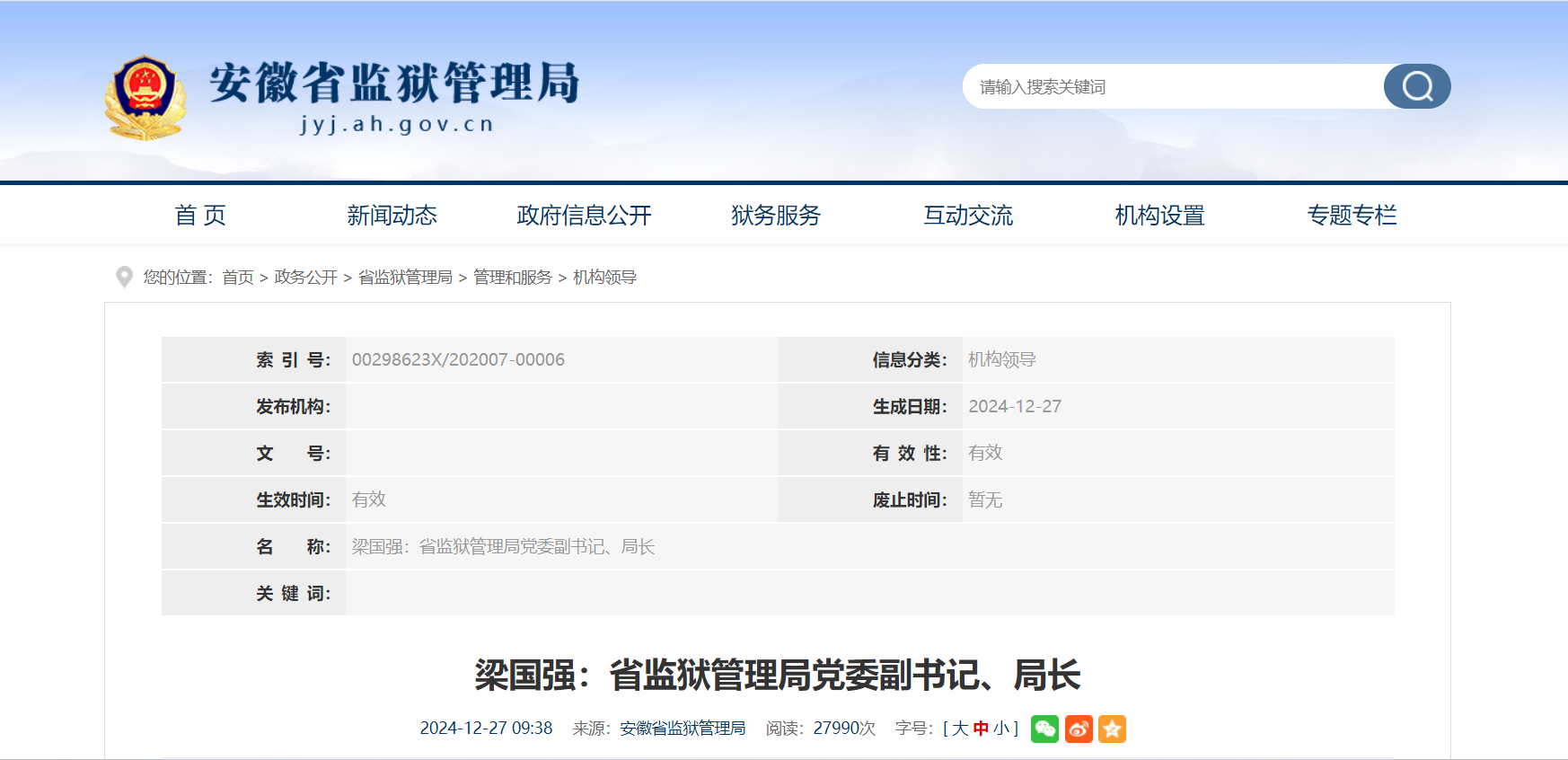Screen dimensions: 1568x760
Task: Open the 机构设置 navigation menu
Action: 1160,216
